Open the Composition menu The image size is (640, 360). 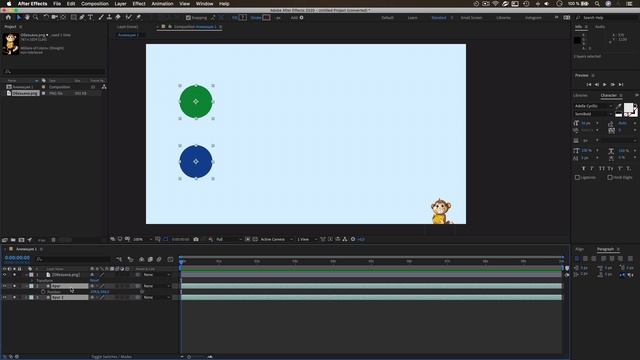(x=95, y=4)
